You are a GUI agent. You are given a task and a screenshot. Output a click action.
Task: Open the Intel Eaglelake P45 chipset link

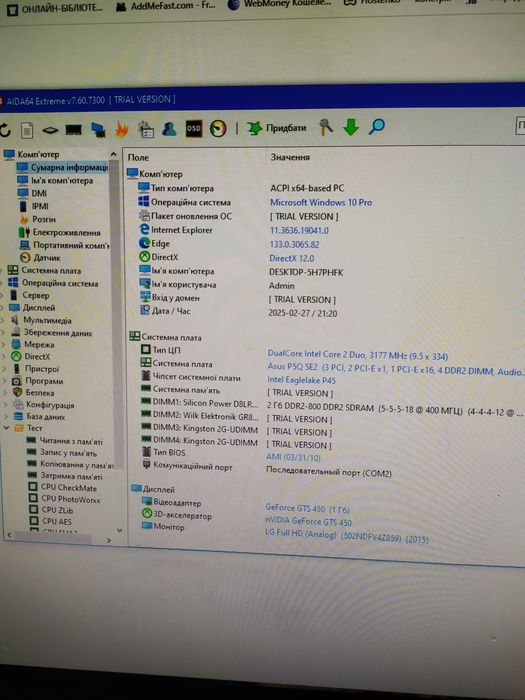click(301, 380)
